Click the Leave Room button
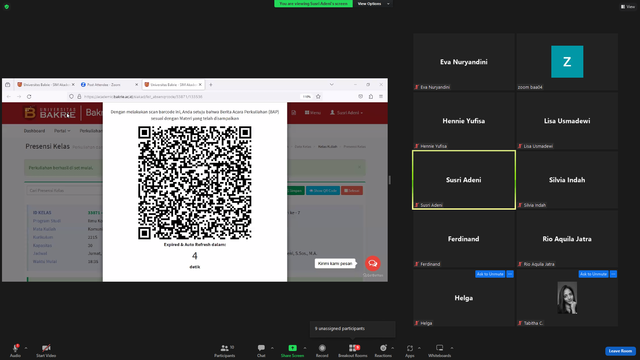 point(620,351)
